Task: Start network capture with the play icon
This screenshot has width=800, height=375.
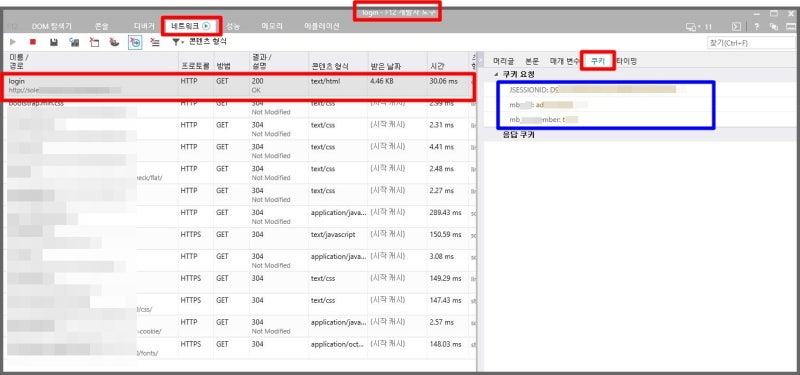Action: click(13, 42)
